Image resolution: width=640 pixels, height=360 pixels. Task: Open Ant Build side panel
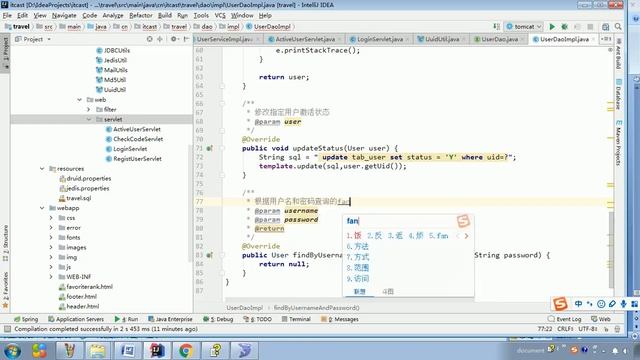618,53
